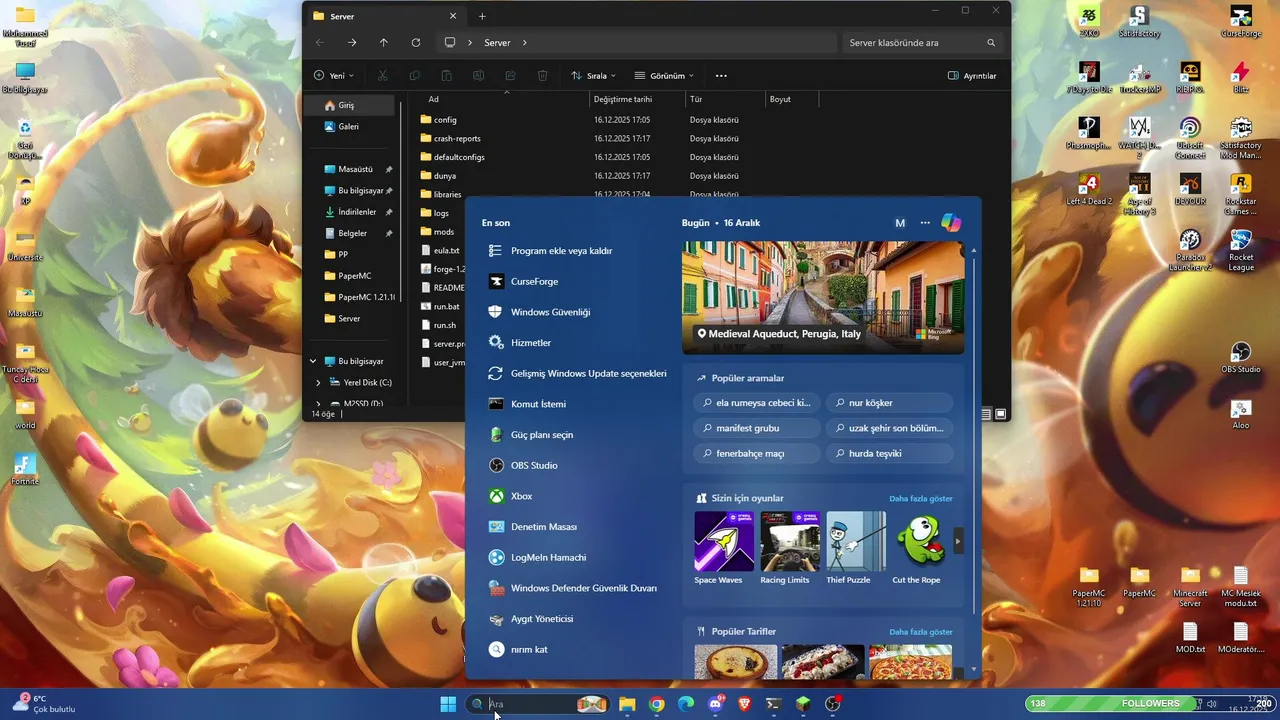This screenshot has width=1280, height=720.
Task: Open the Sırala sort dropdown
Action: point(592,75)
